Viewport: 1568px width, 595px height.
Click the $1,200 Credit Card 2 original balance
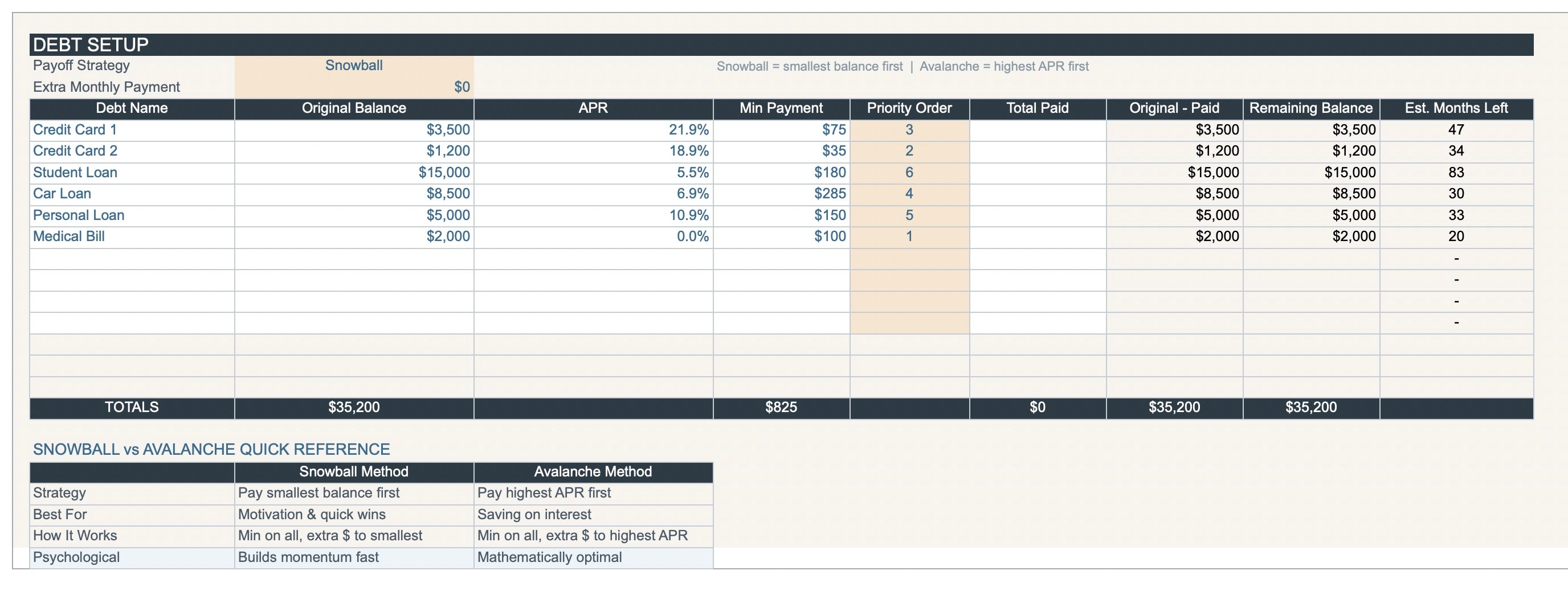(354, 152)
